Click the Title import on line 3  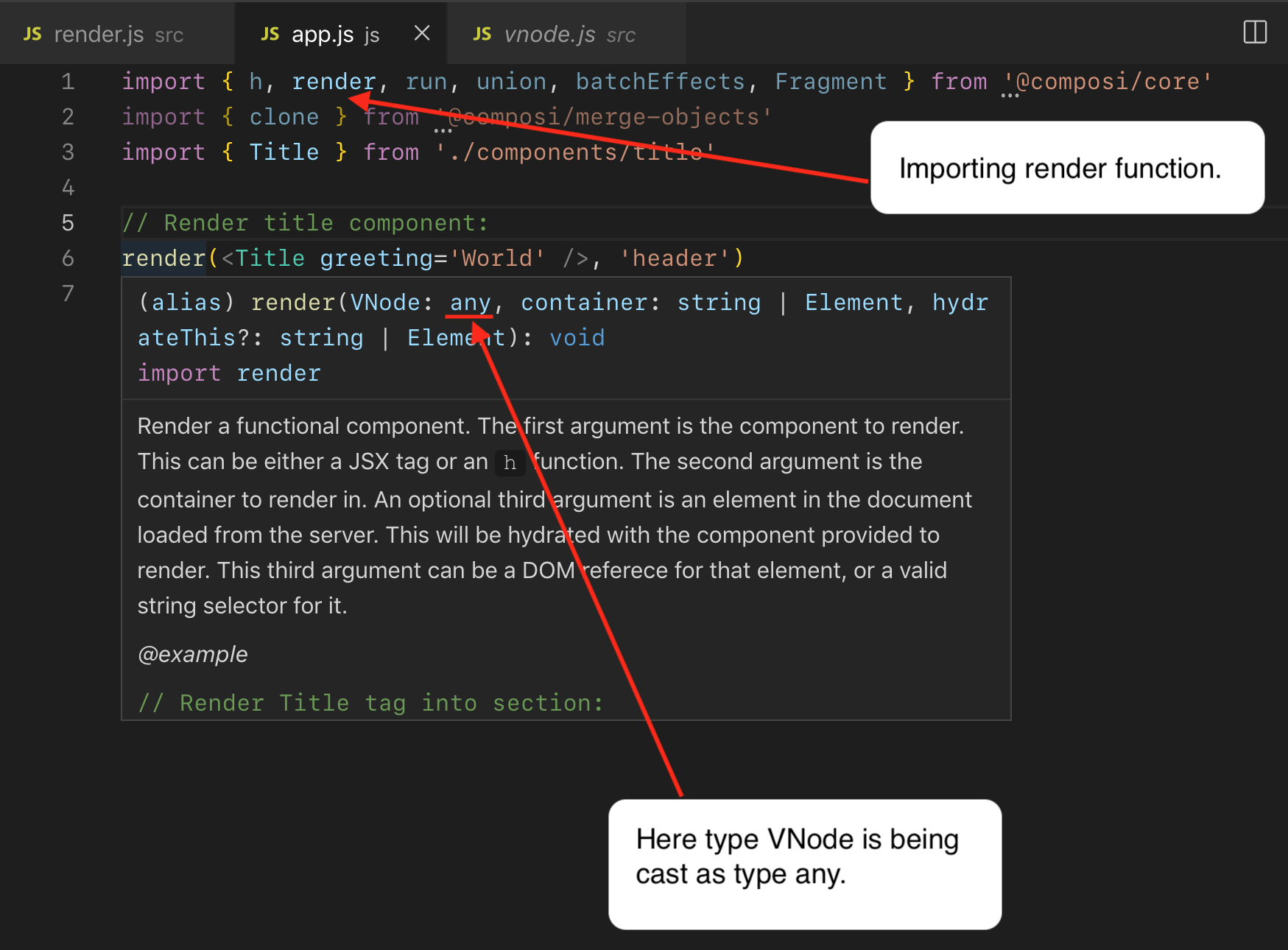pyautogui.click(x=284, y=152)
